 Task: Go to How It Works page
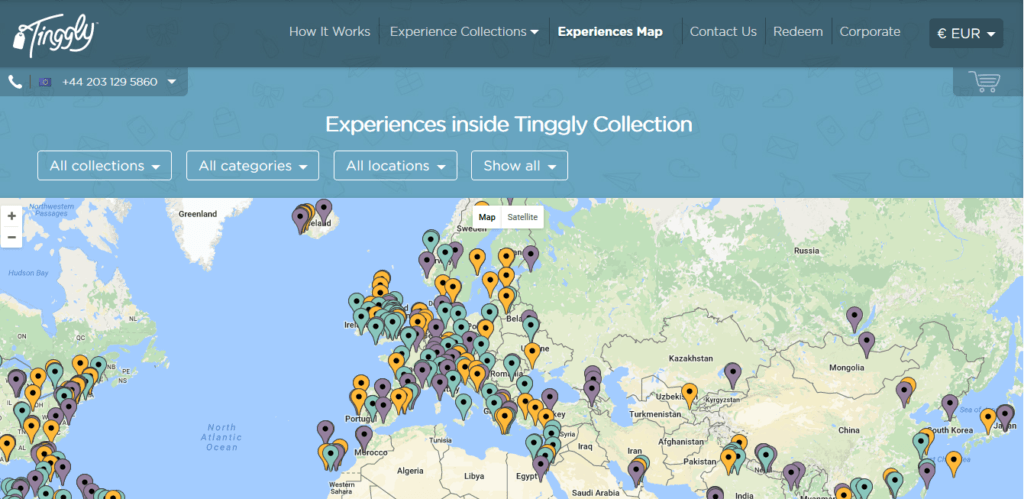[x=329, y=31]
